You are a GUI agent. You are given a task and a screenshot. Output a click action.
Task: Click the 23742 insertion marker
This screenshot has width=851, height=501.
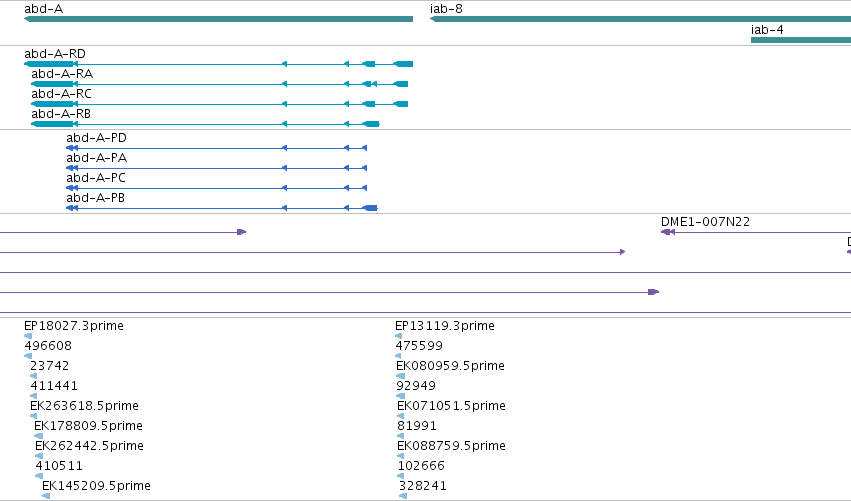[x=34, y=376]
